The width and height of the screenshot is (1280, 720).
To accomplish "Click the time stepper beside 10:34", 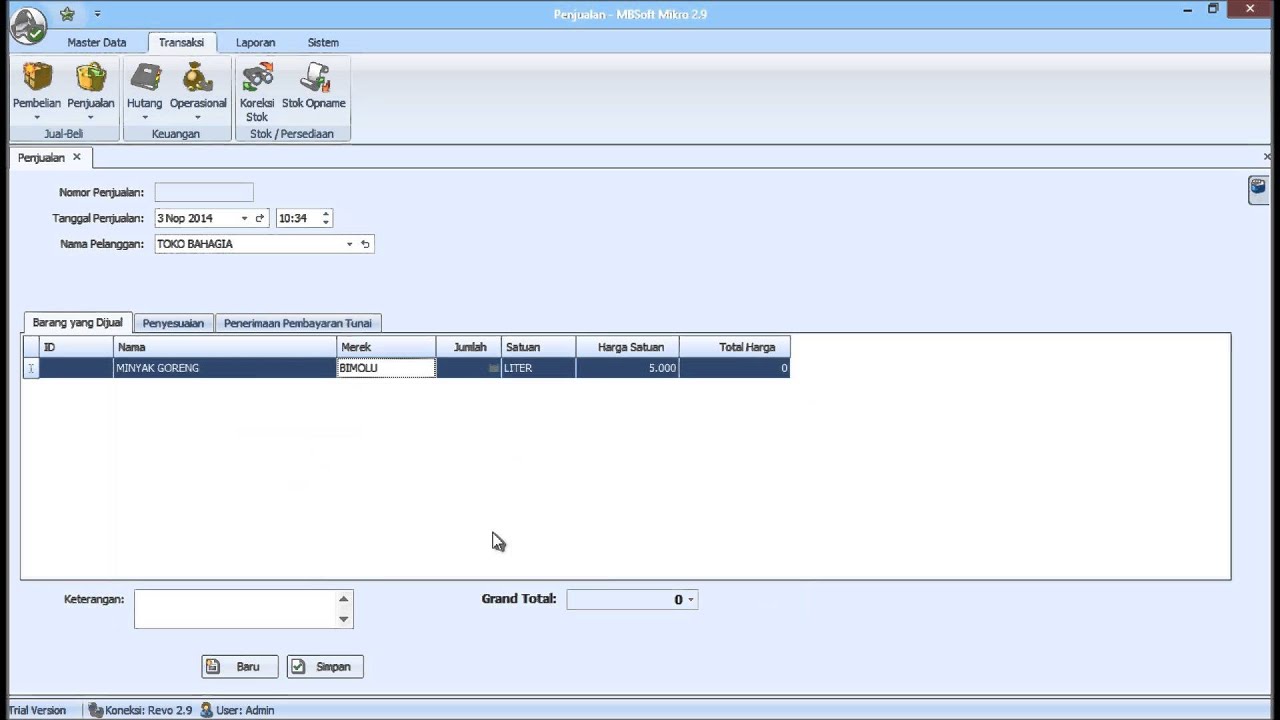I will tap(325, 218).
